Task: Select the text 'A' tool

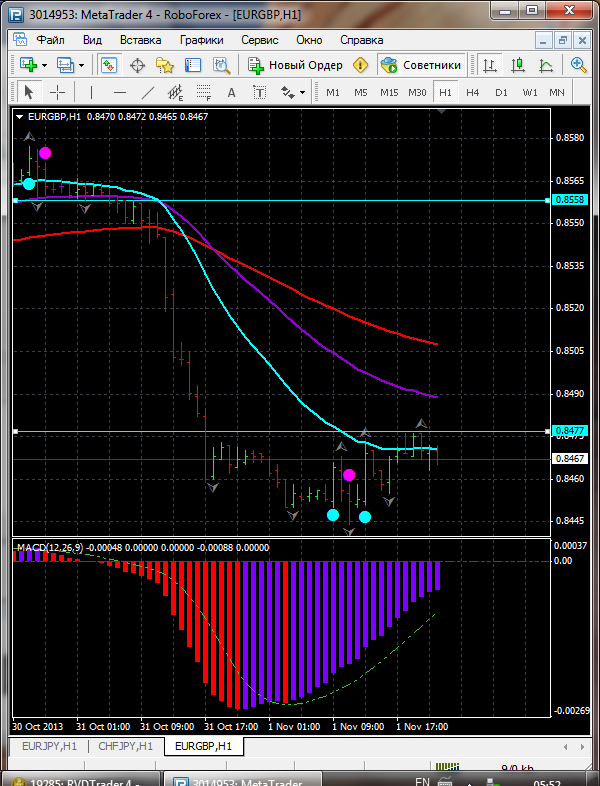Action: point(231,92)
